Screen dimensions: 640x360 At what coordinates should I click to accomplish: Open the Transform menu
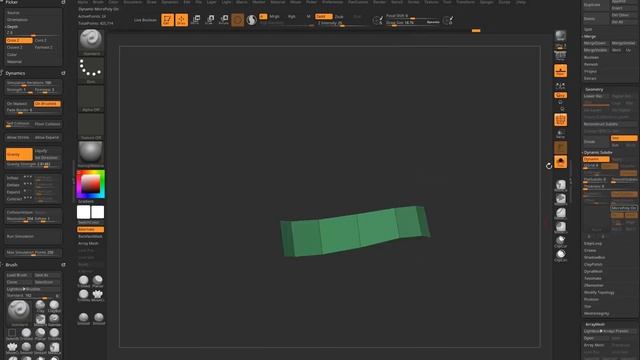(465, 2)
